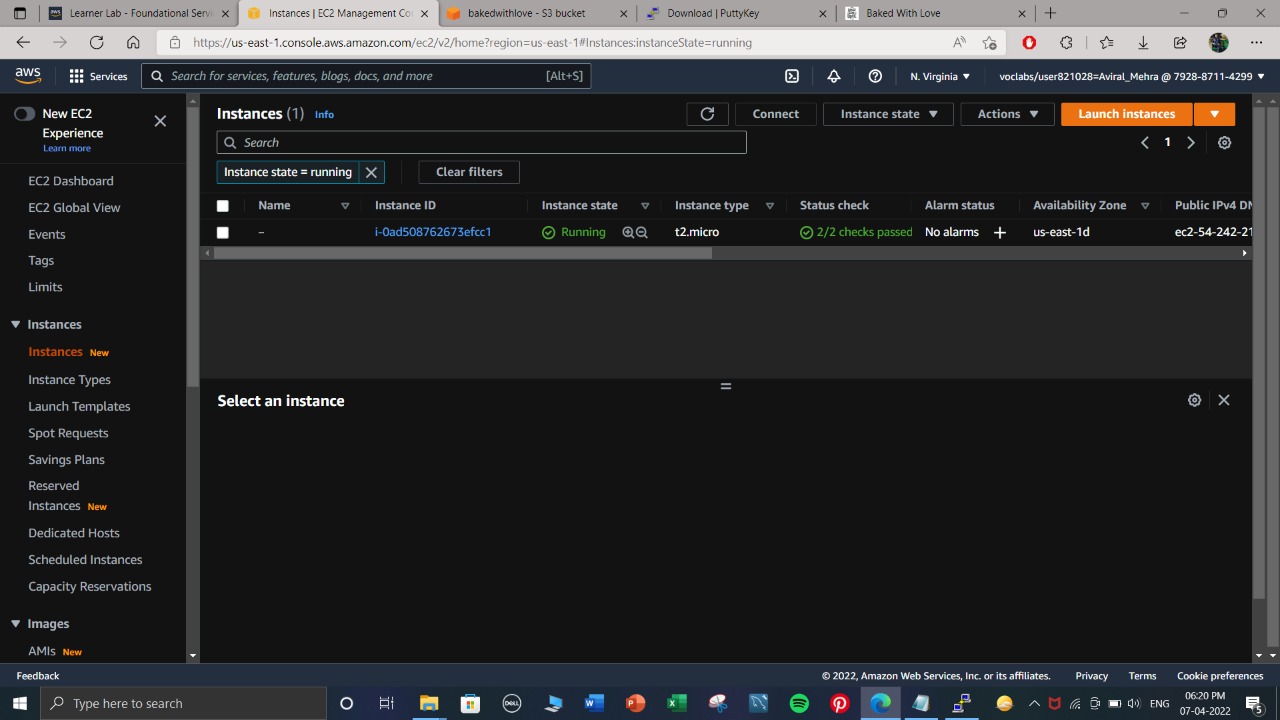Viewport: 1280px width, 720px height.
Task: Go to next page of instances
Action: point(1190,143)
